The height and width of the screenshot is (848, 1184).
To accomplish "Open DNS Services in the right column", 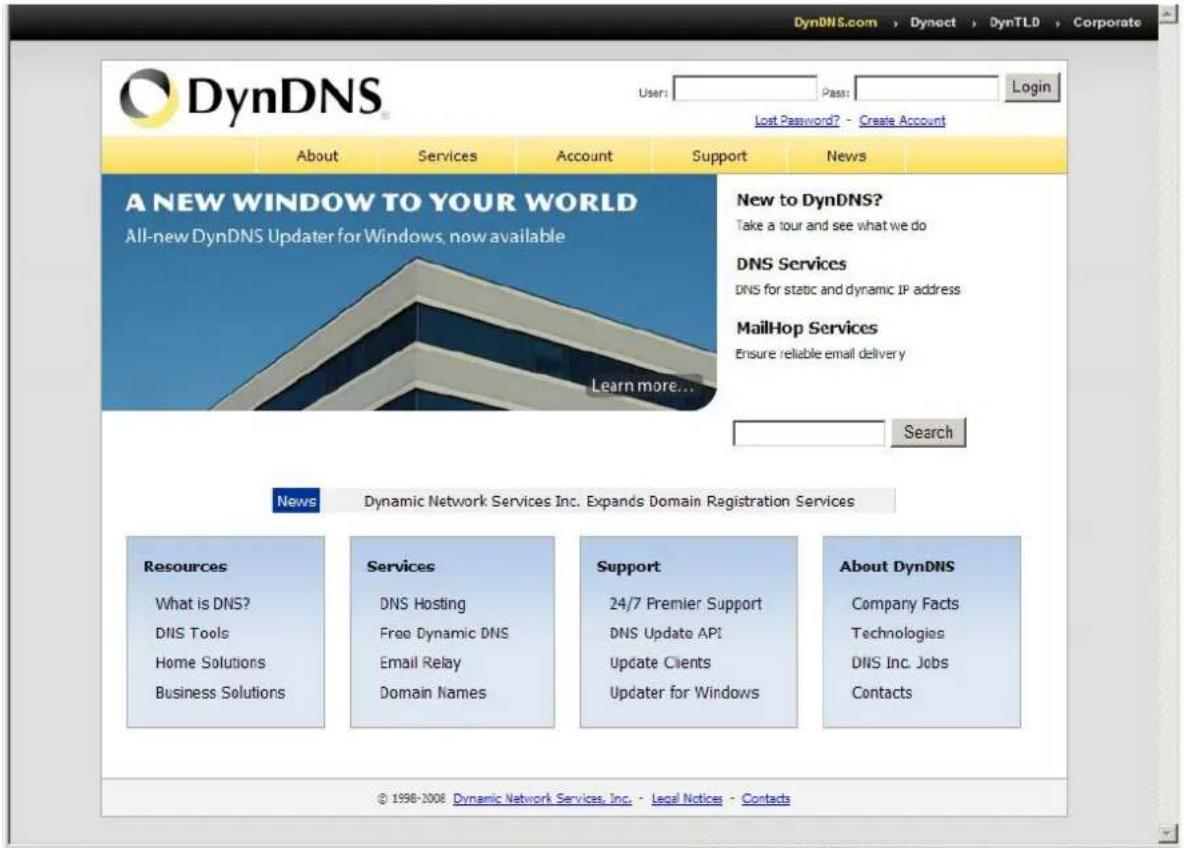I will 791,264.
